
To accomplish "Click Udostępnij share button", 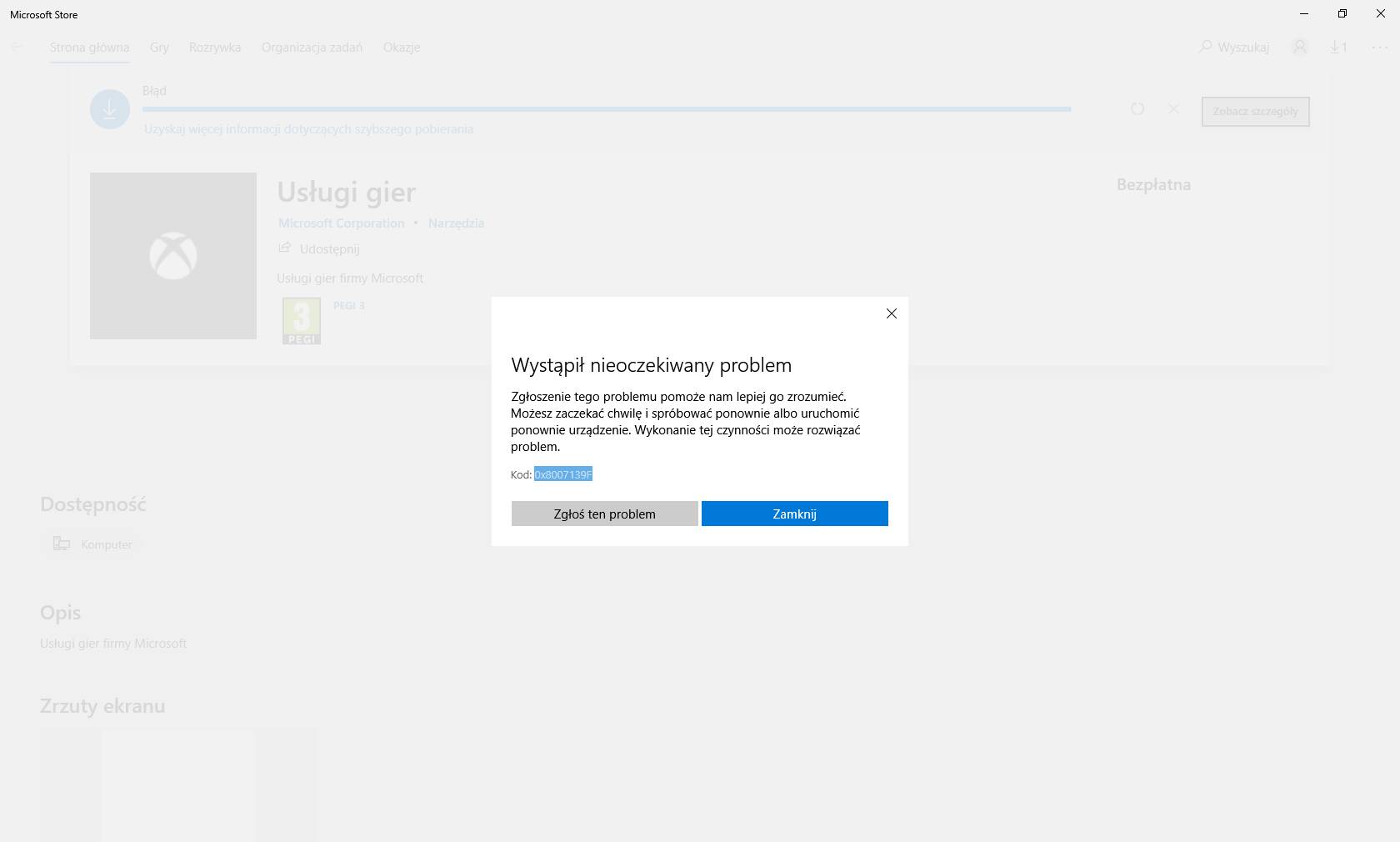I will pyautogui.click(x=318, y=248).
